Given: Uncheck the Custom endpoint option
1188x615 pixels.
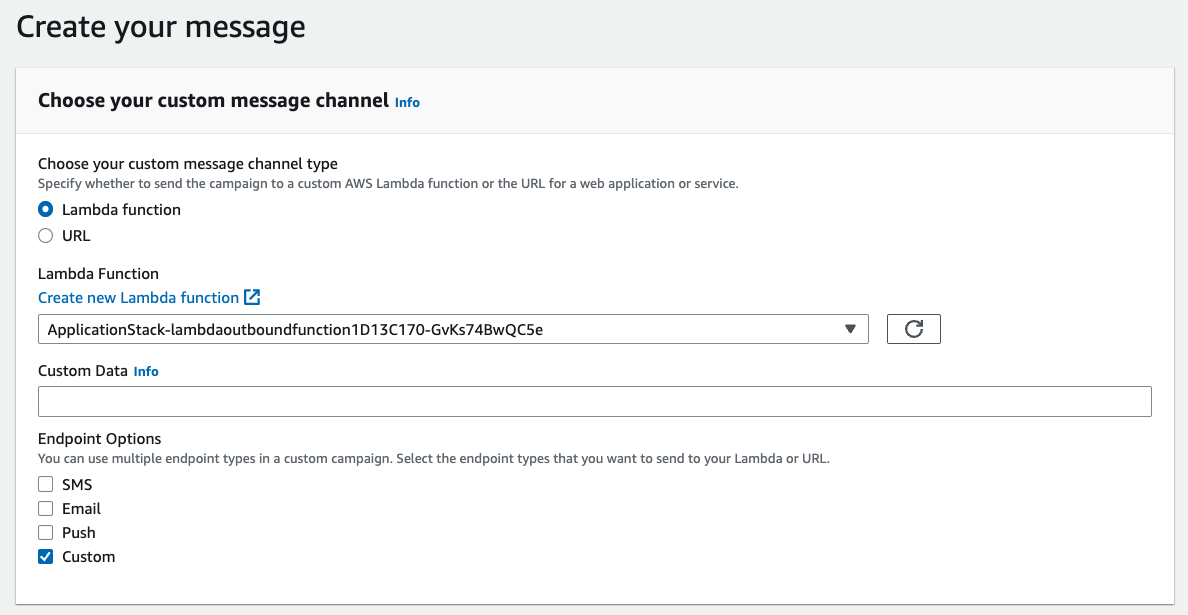Looking at the screenshot, I should [x=45, y=556].
